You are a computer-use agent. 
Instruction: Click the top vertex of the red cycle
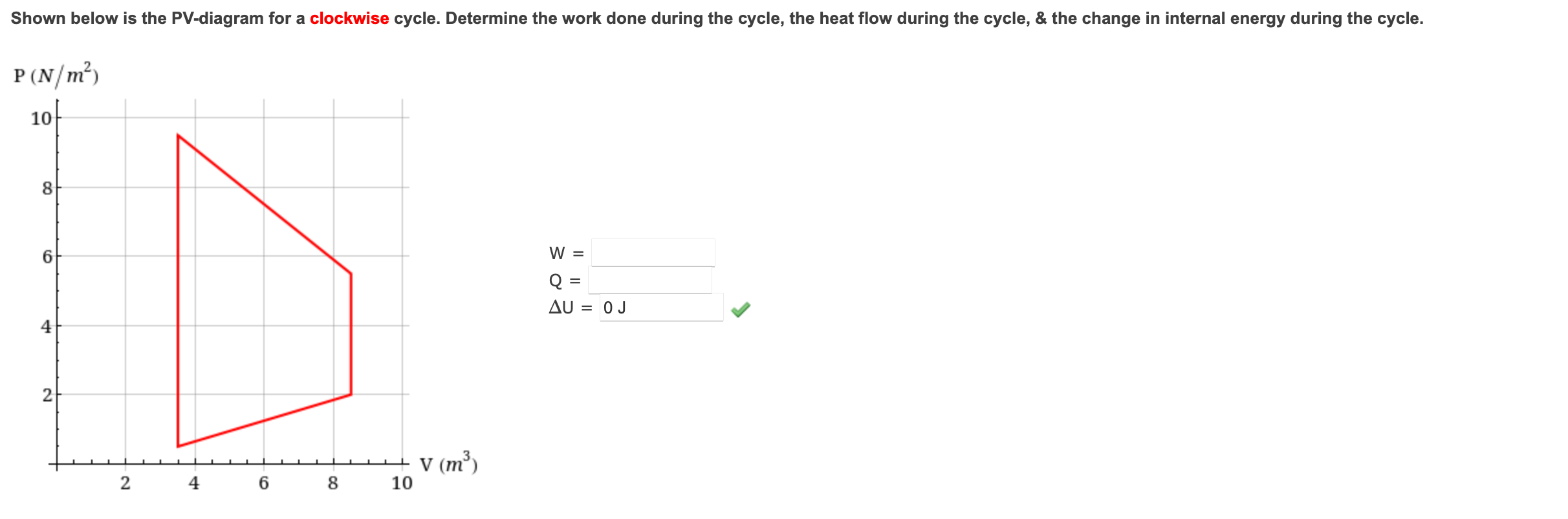[x=179, y=134]
